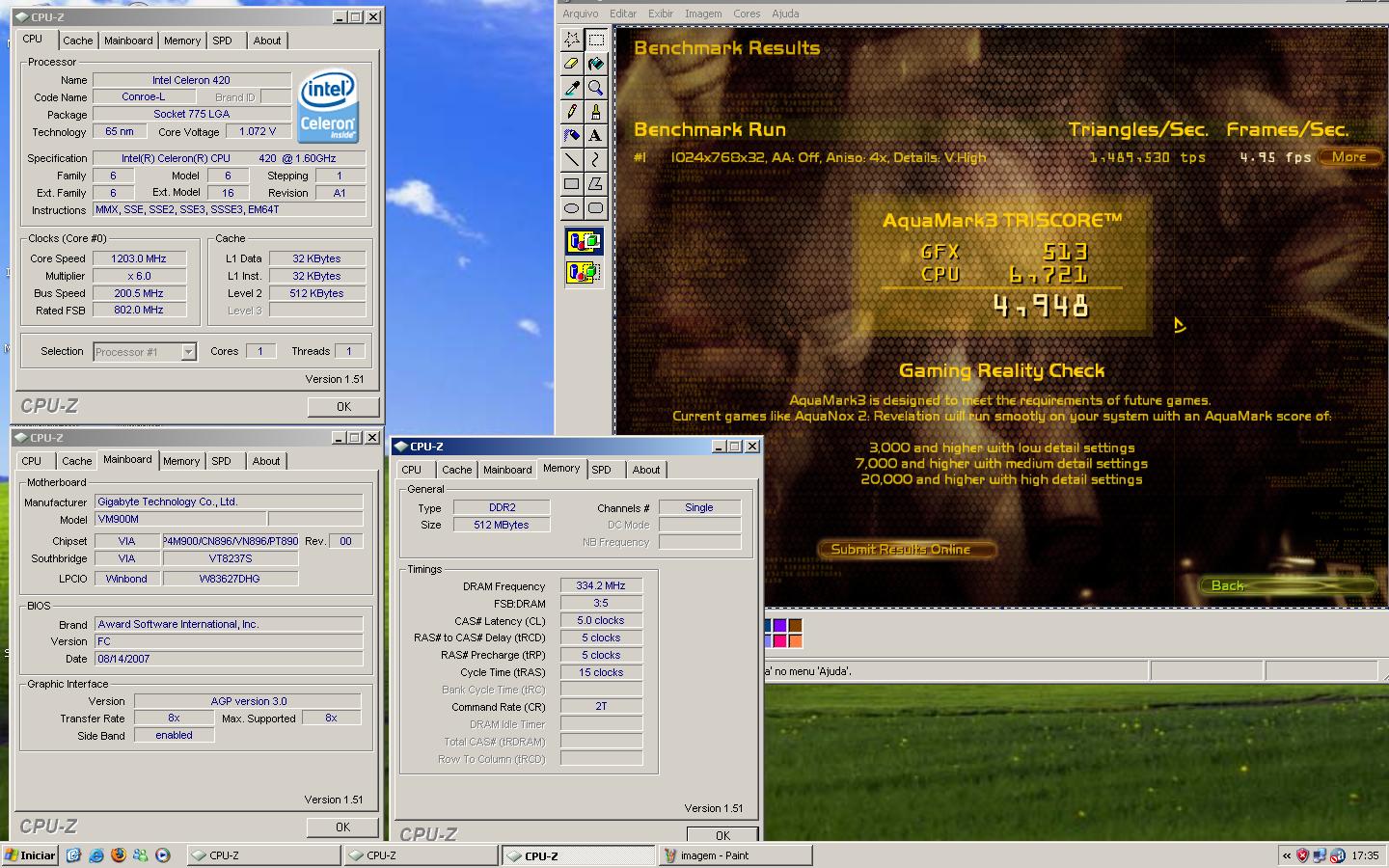Image resolution: width=1389 pixels, height=868 pixels.
Task: Choose the Rounded Rectangle tool
Action: (x=596, y=208)
